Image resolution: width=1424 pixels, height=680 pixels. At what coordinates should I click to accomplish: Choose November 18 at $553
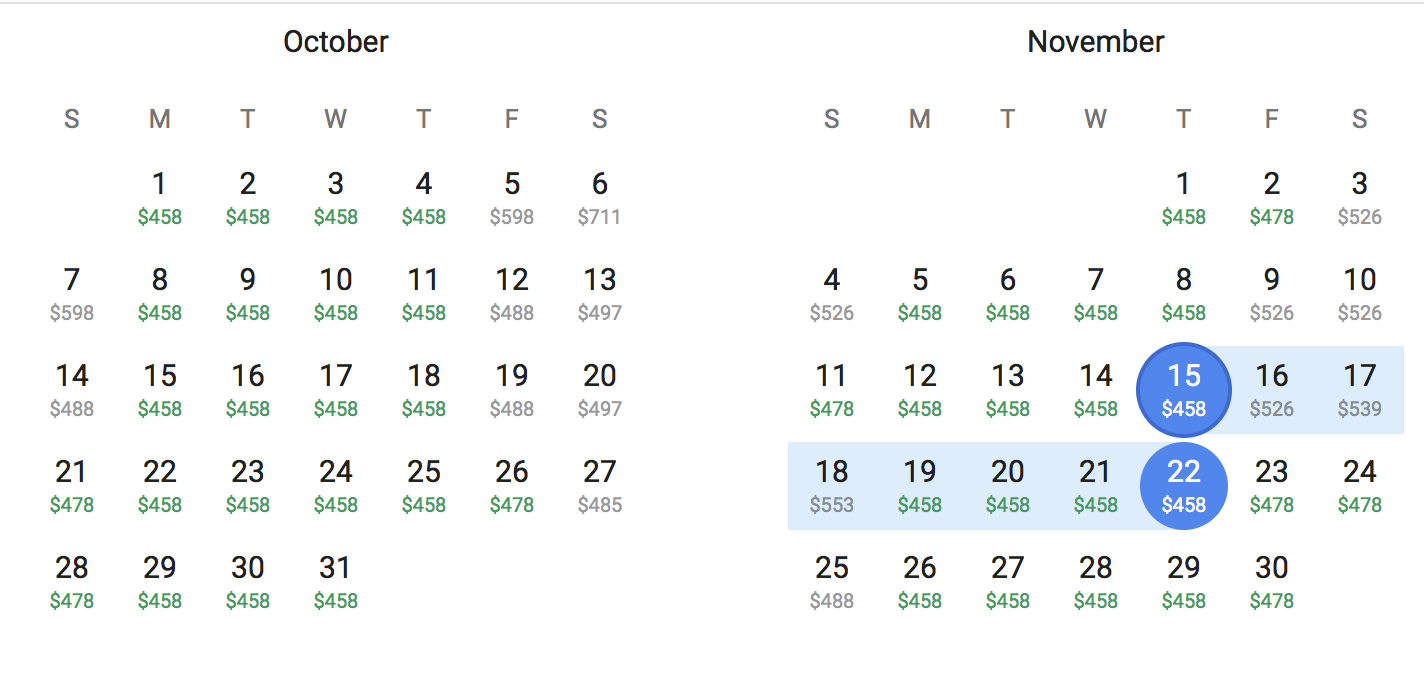(831, 486)
